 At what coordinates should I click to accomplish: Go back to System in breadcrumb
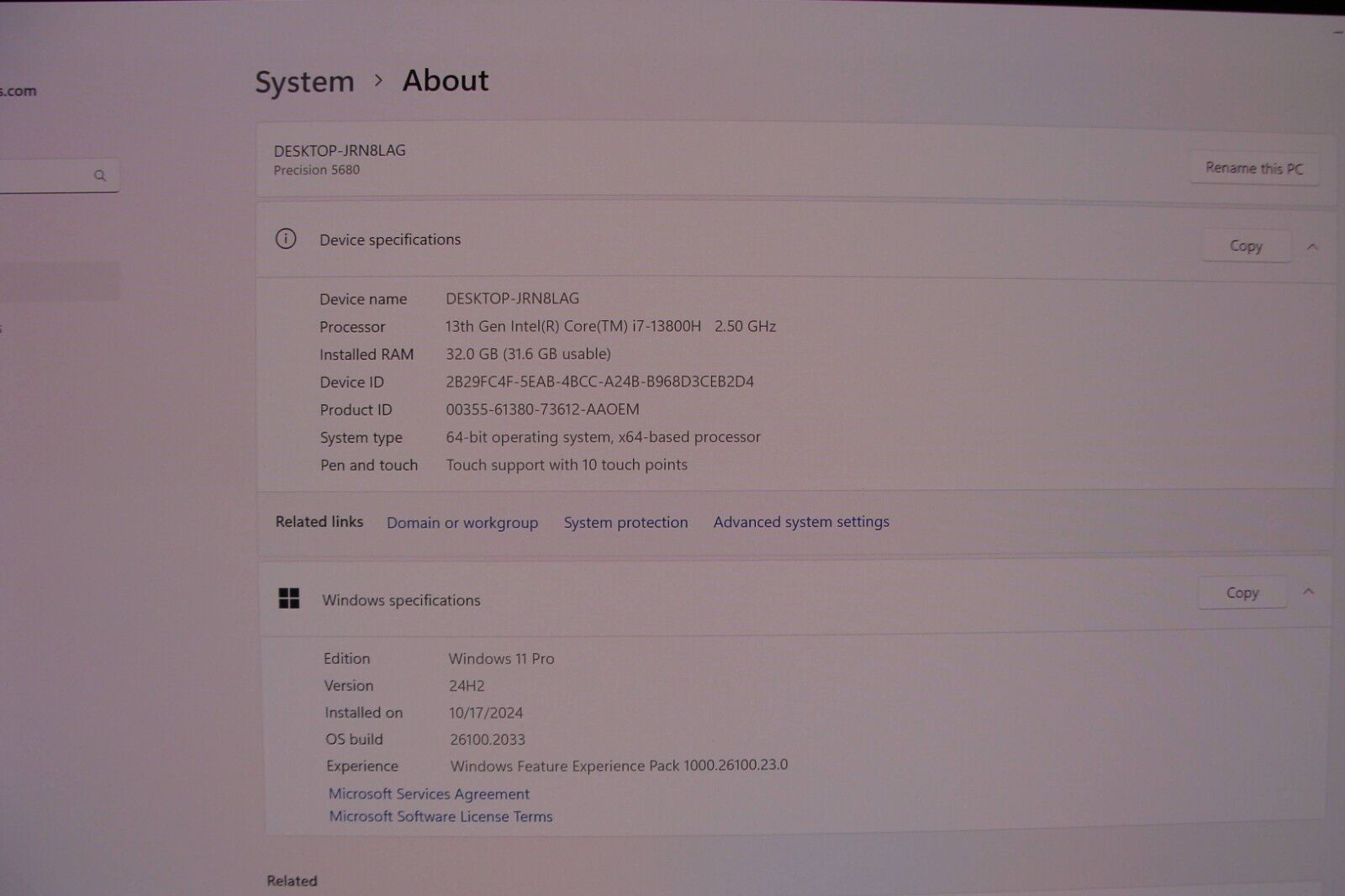coord(304,82)
